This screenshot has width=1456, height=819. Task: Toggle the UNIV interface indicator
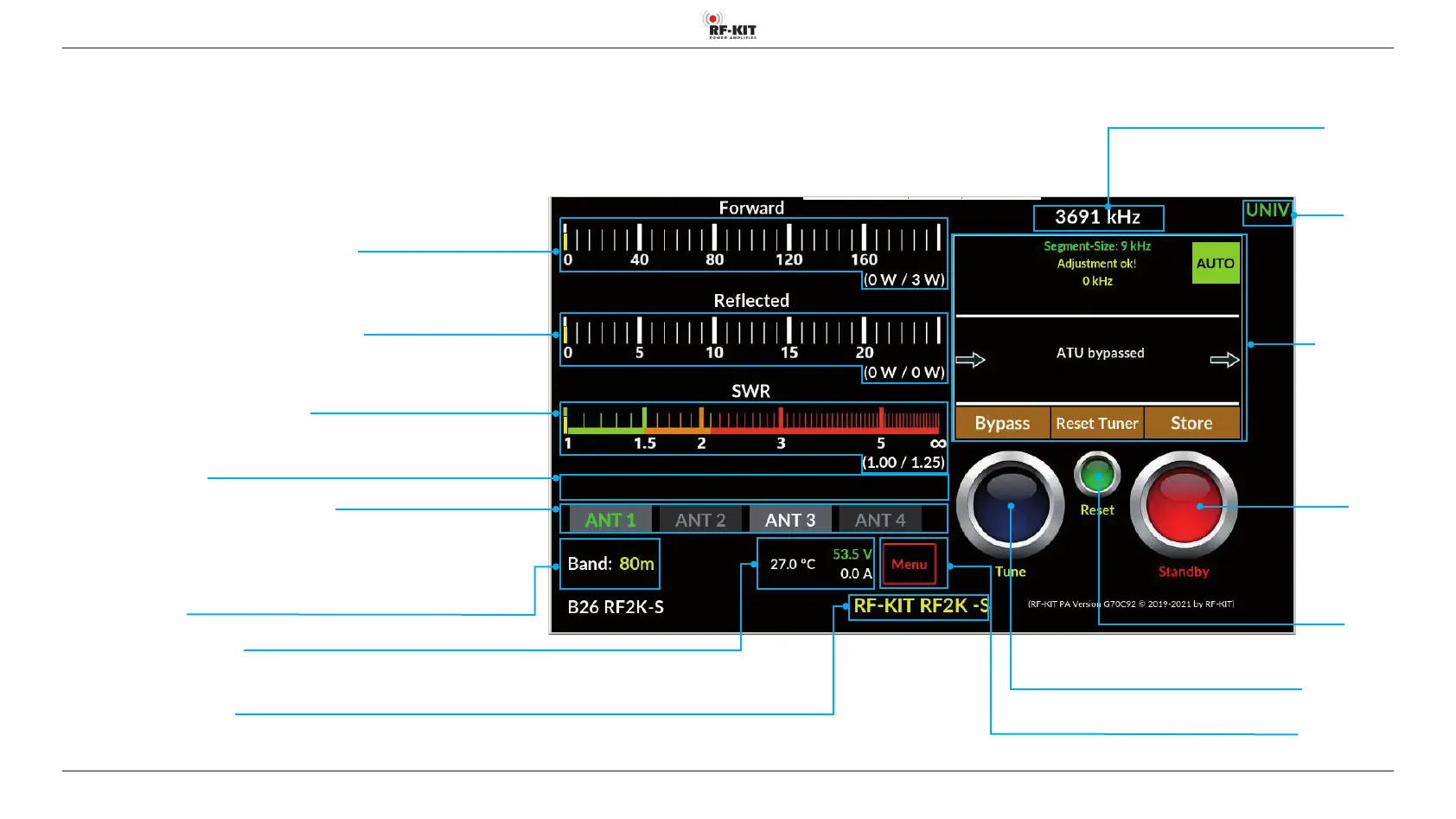pos(1268,211)
